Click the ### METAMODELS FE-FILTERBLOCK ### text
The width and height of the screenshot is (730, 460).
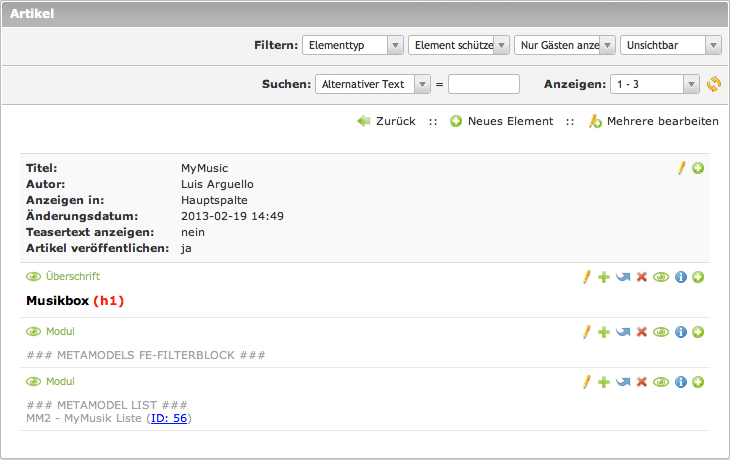click(x=146, y=355)
